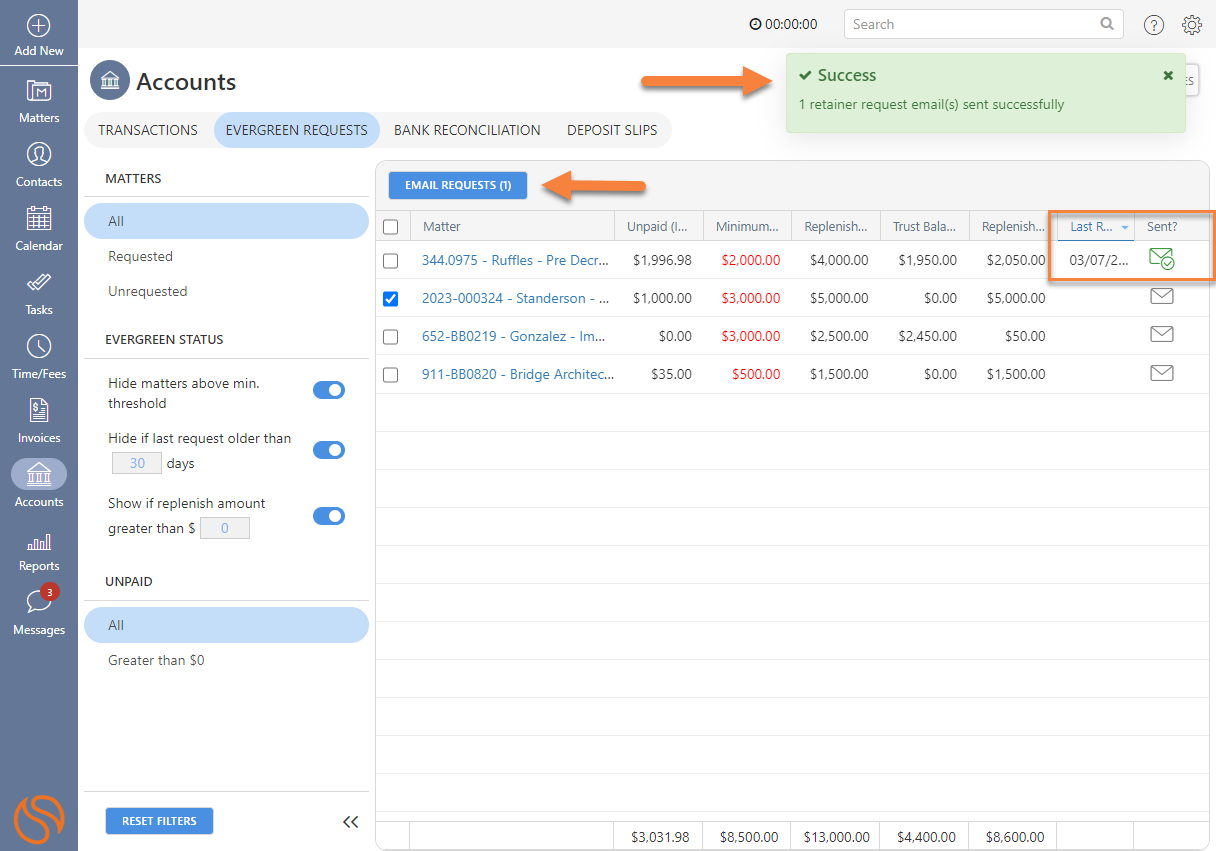1216x851 pixels.
Task: Click the Search input field
Action: click(x=973, y=24)
